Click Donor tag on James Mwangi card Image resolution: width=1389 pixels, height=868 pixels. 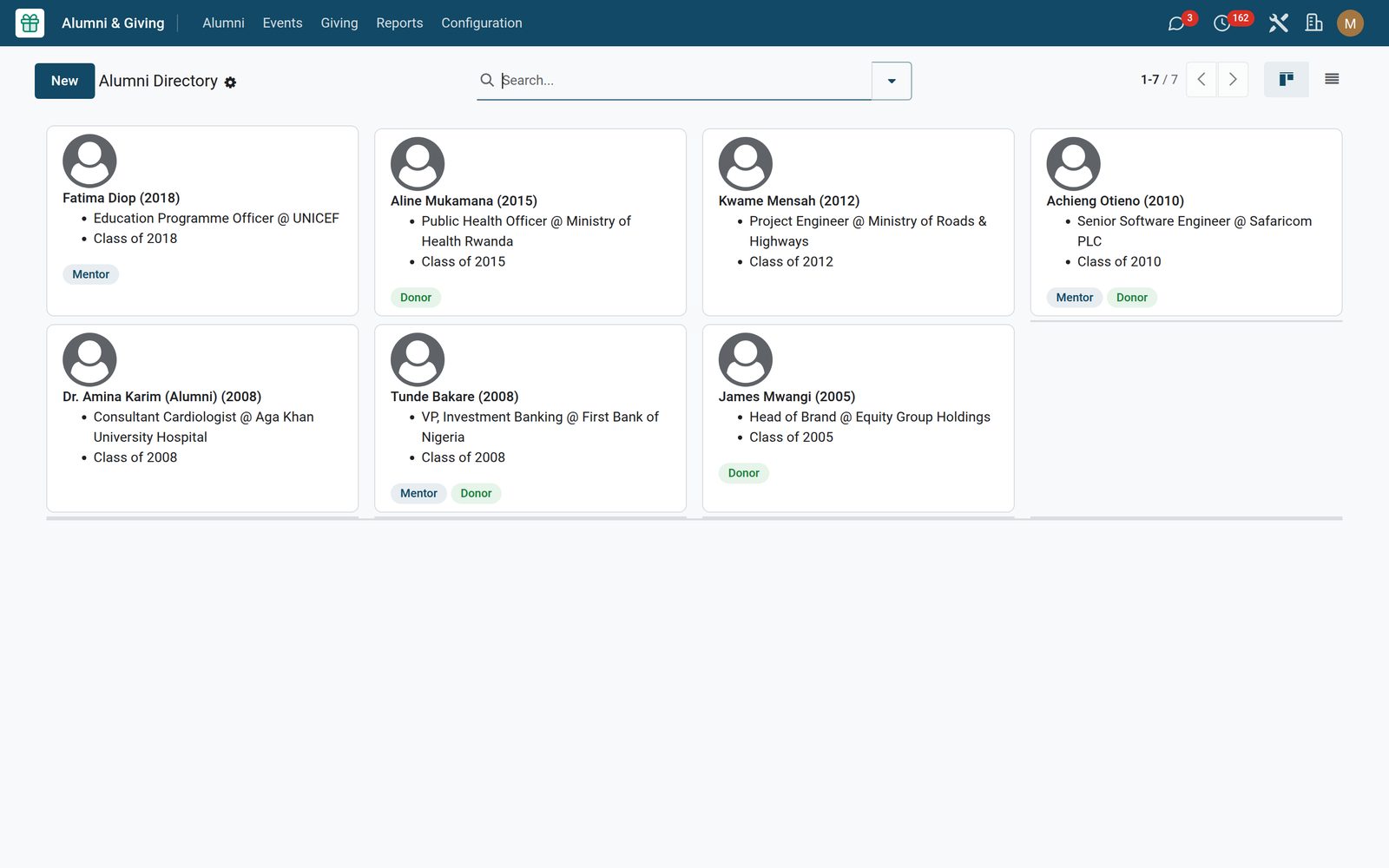click(x=744, y=473)
